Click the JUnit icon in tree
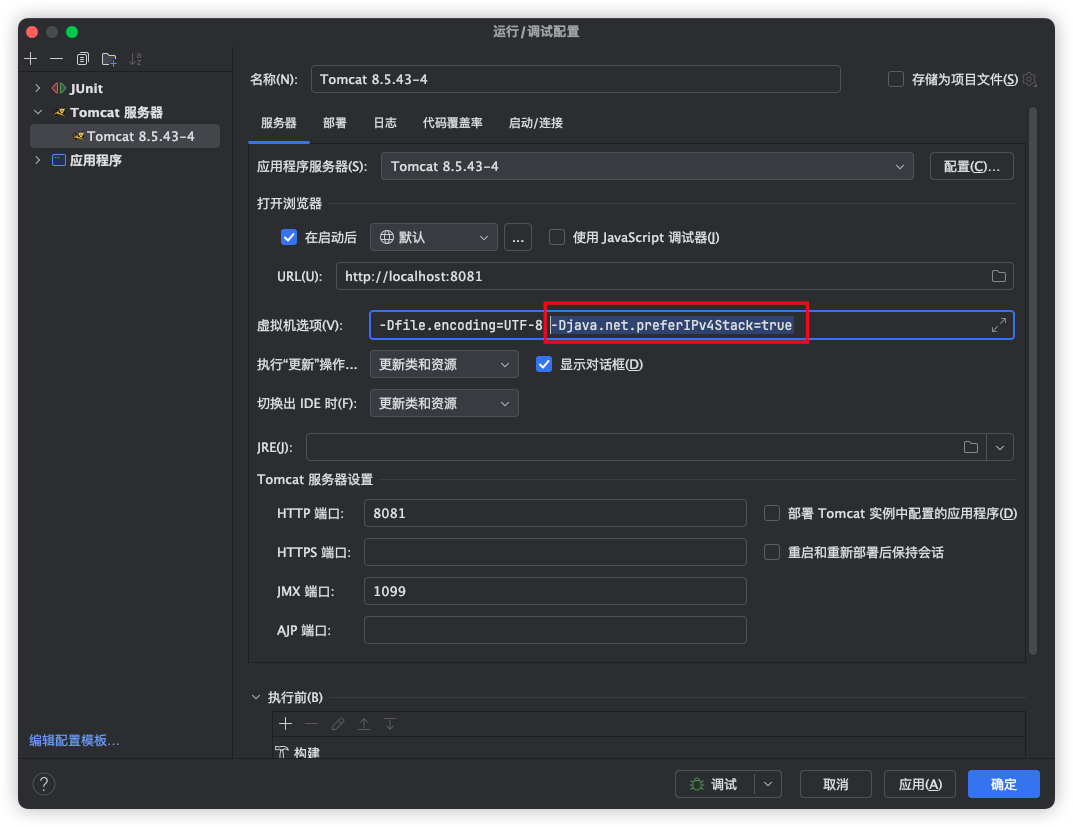1073x827 pixels. coord(59,88)
